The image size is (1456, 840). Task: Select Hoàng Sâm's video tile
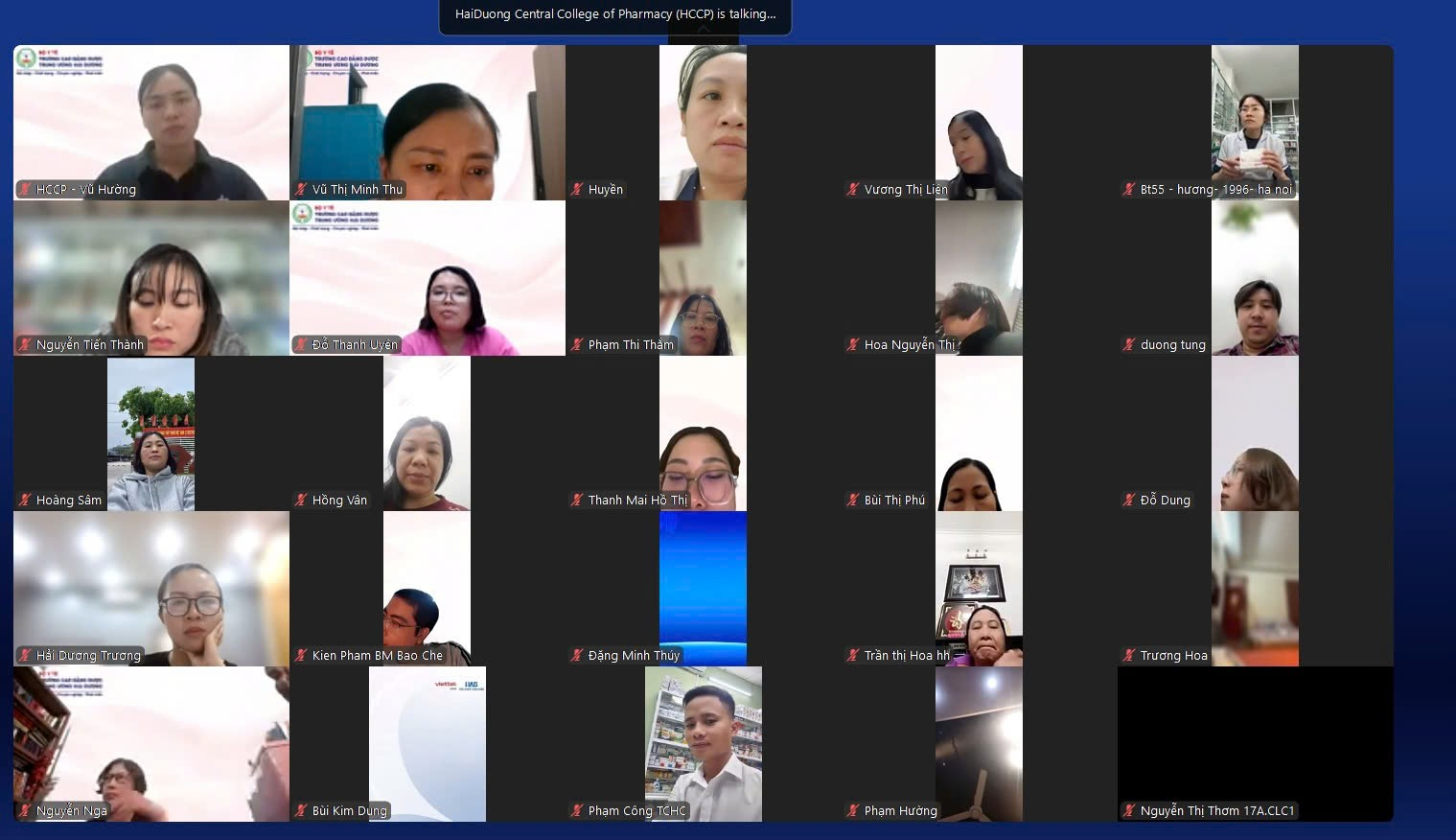click(150, 432)
